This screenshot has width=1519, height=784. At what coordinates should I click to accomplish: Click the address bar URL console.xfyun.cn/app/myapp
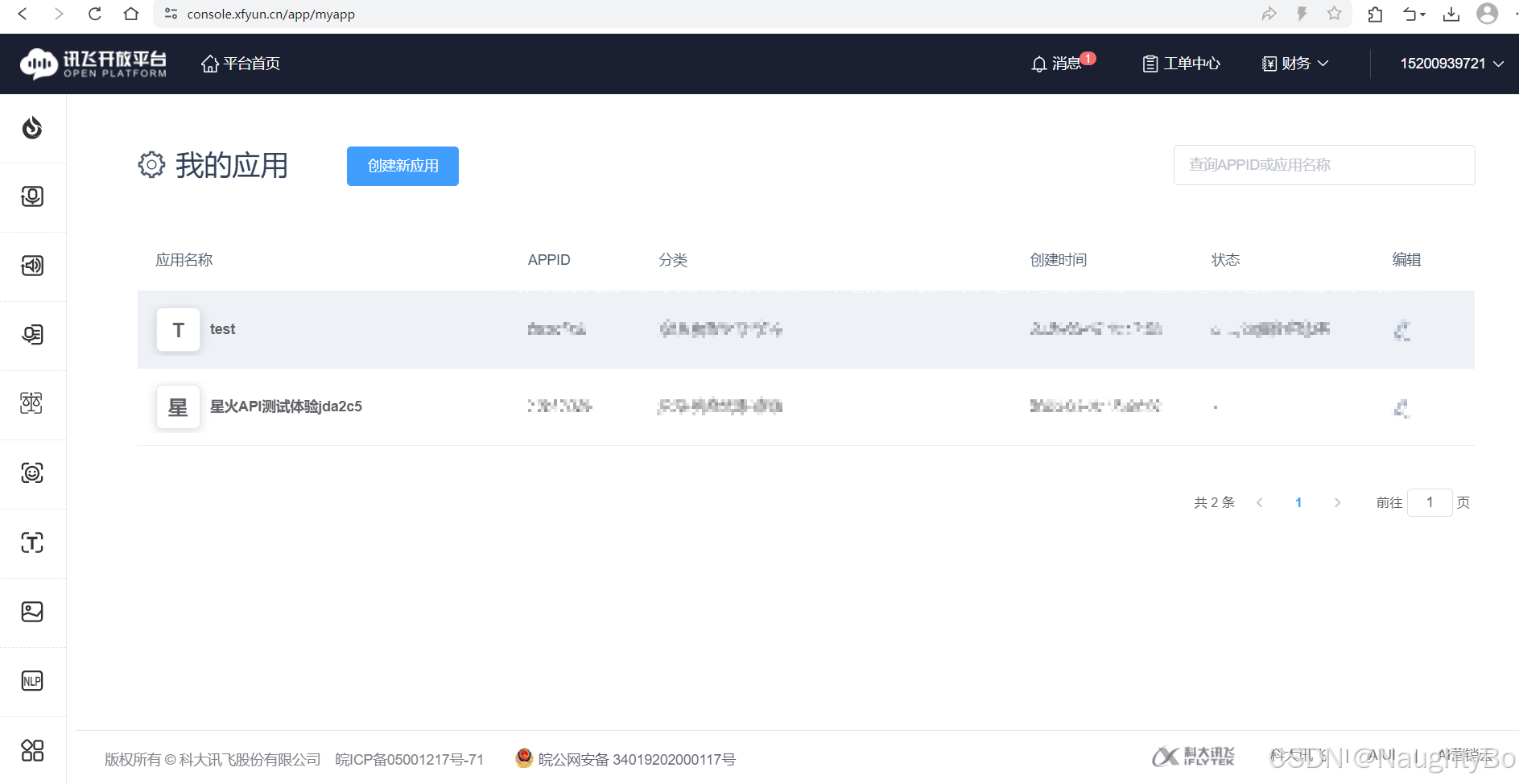[x=270, y=14]
